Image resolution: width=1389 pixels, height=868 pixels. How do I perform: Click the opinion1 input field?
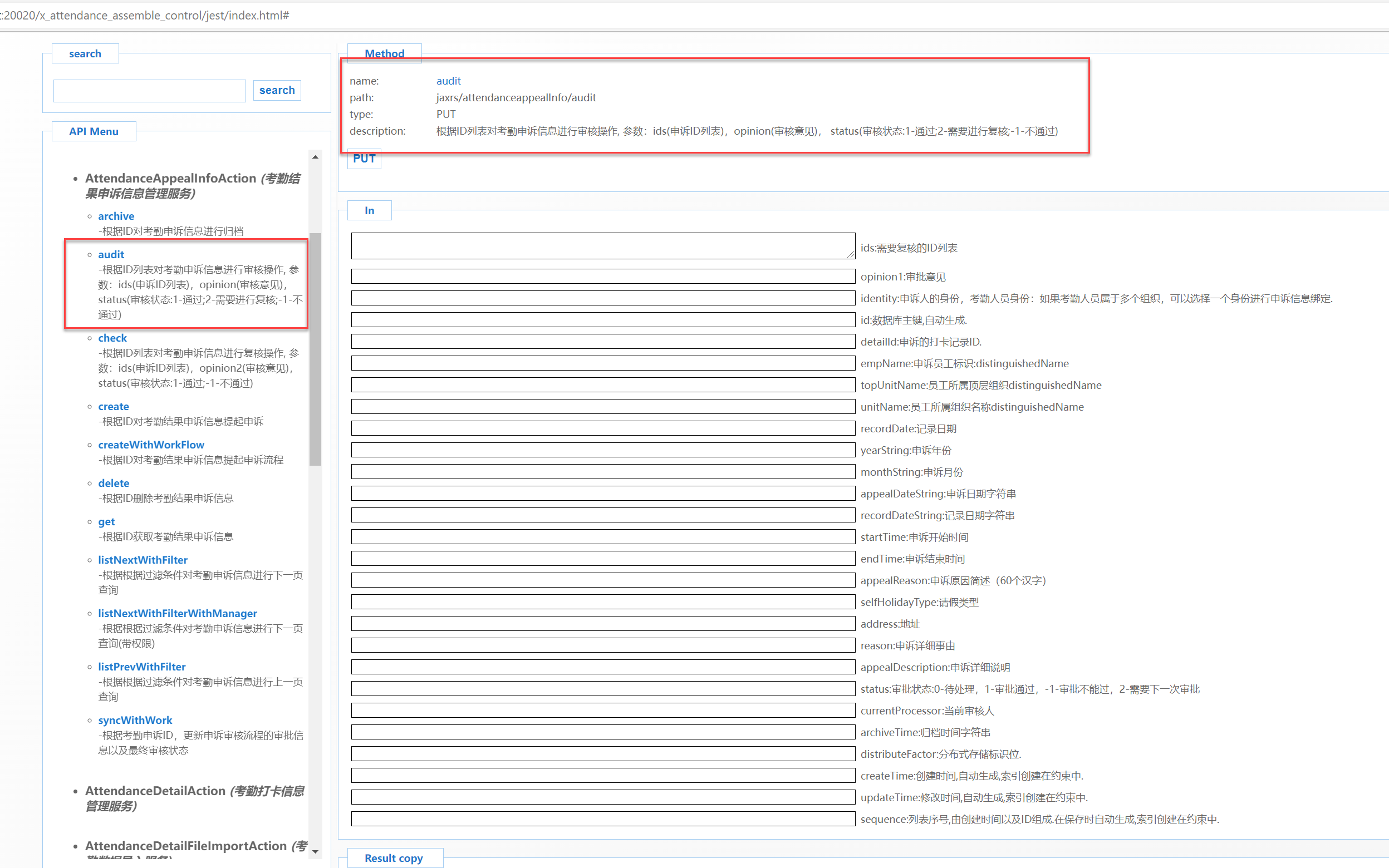click(602, 277)
